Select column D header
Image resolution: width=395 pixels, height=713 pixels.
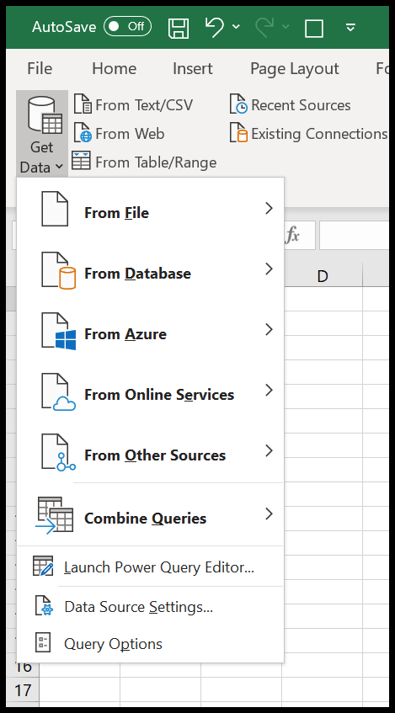tap(322, 276)
